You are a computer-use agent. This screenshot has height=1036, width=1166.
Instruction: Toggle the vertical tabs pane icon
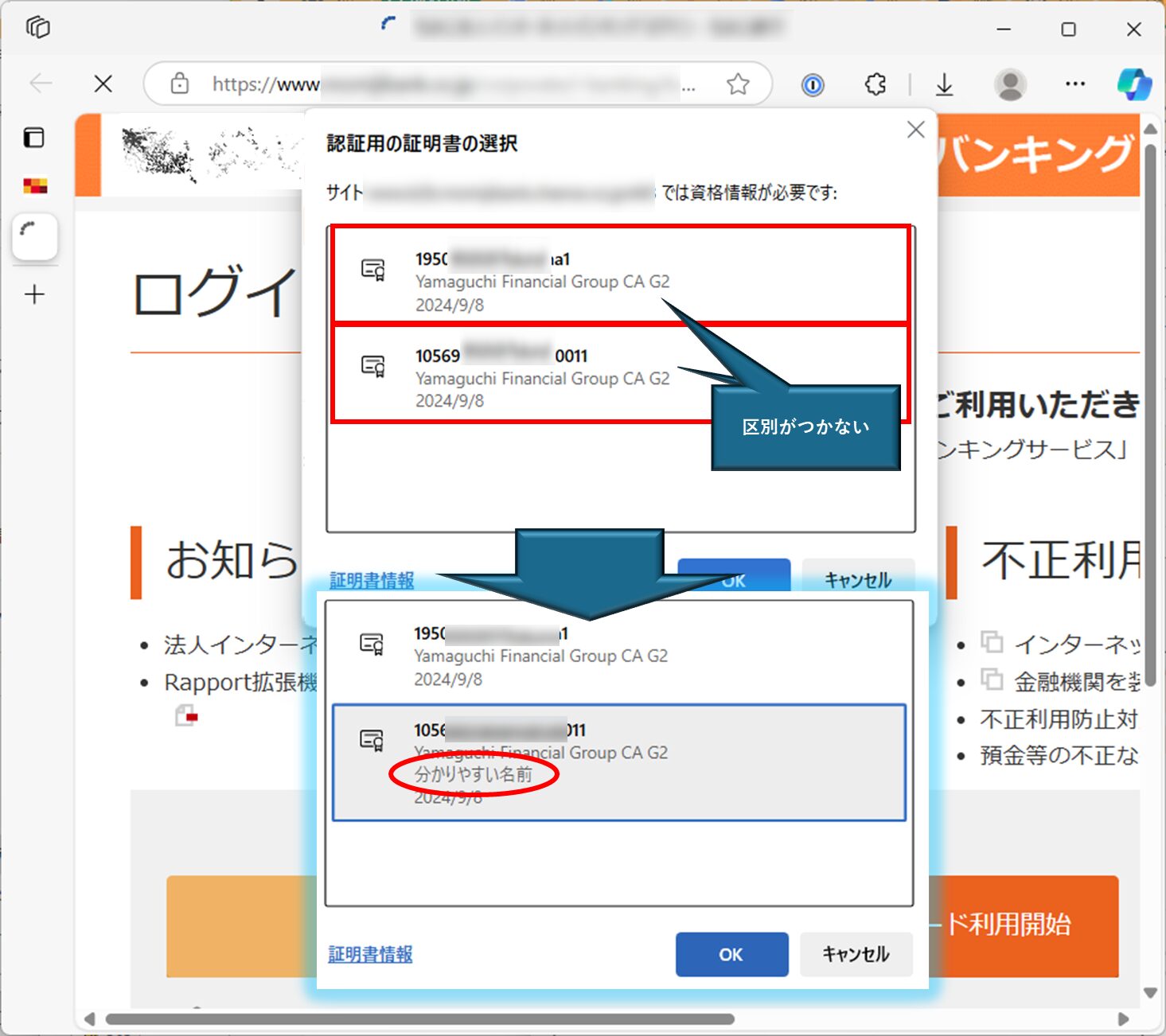pyautogui.click(x=34, y=138)
